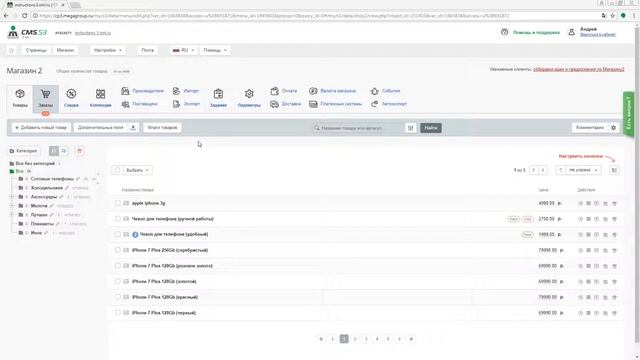Open search filter options icon
This screenshot has width=640, height=360.
pos(411,128)
